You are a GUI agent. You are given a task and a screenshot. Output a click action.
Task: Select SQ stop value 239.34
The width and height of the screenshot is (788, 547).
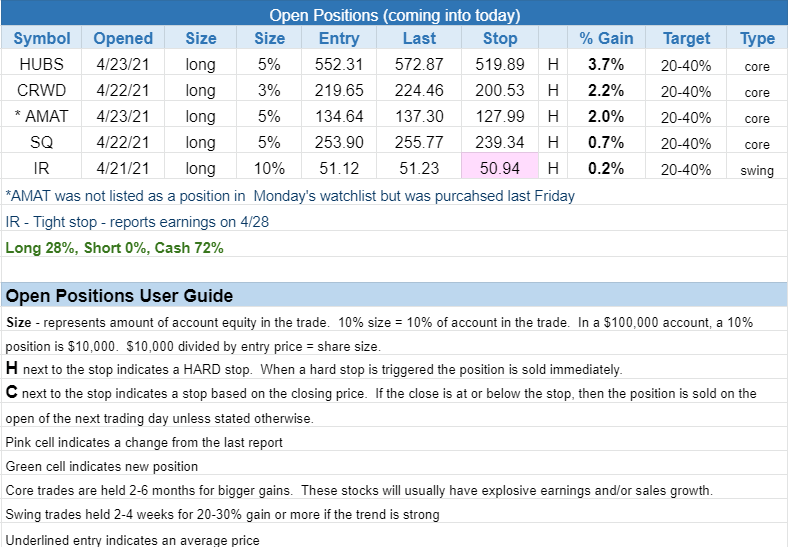coord(500,142)
